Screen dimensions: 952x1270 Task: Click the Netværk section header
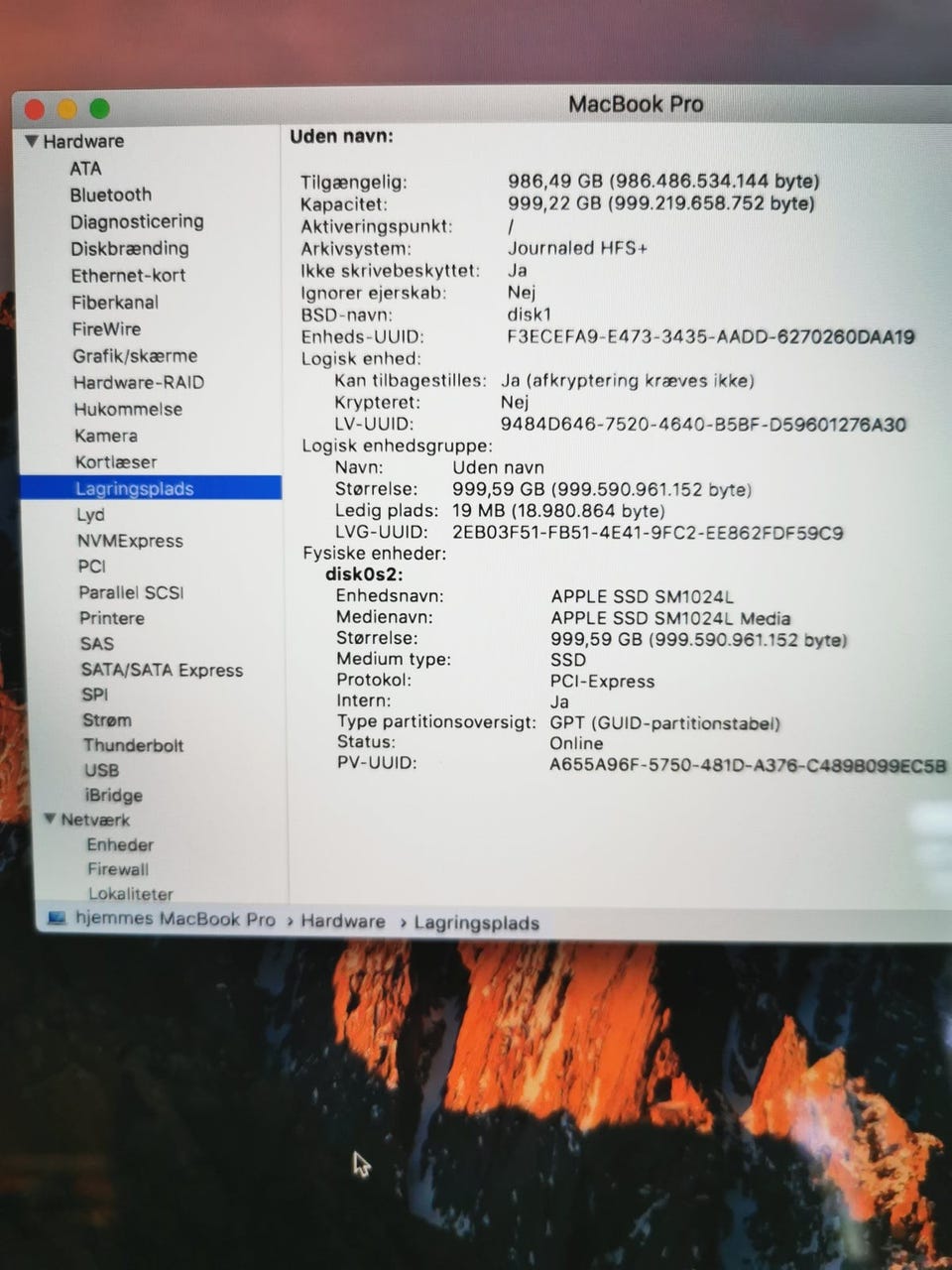coord(95,820)
